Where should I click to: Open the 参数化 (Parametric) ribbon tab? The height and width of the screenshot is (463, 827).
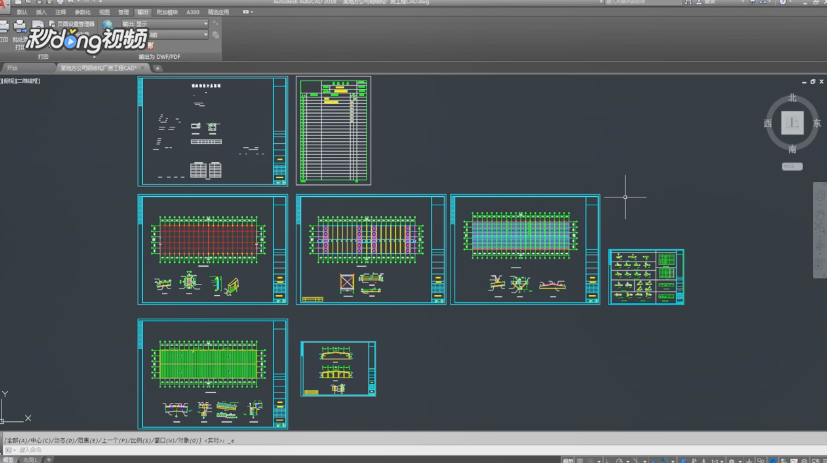click(x=82, y=12)
